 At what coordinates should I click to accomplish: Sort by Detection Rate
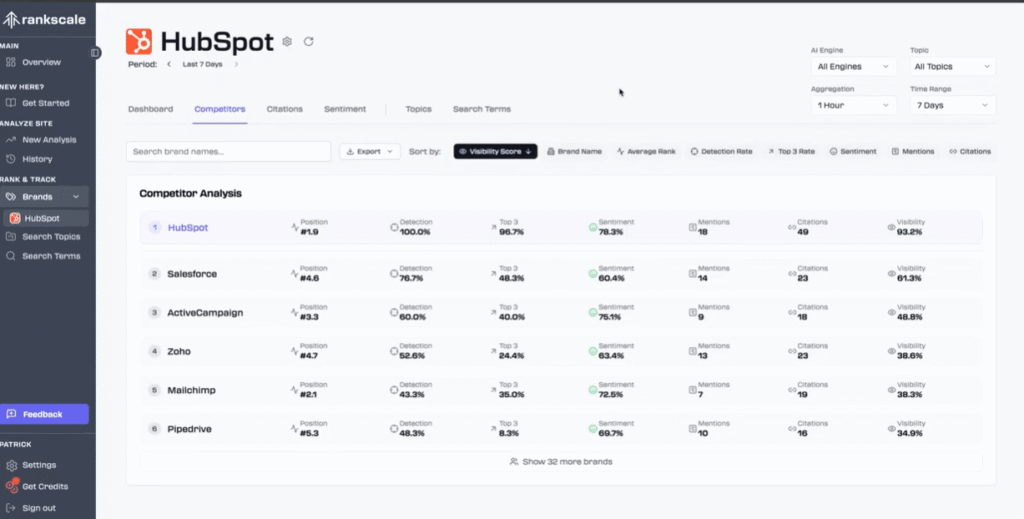tap(722, 151)
